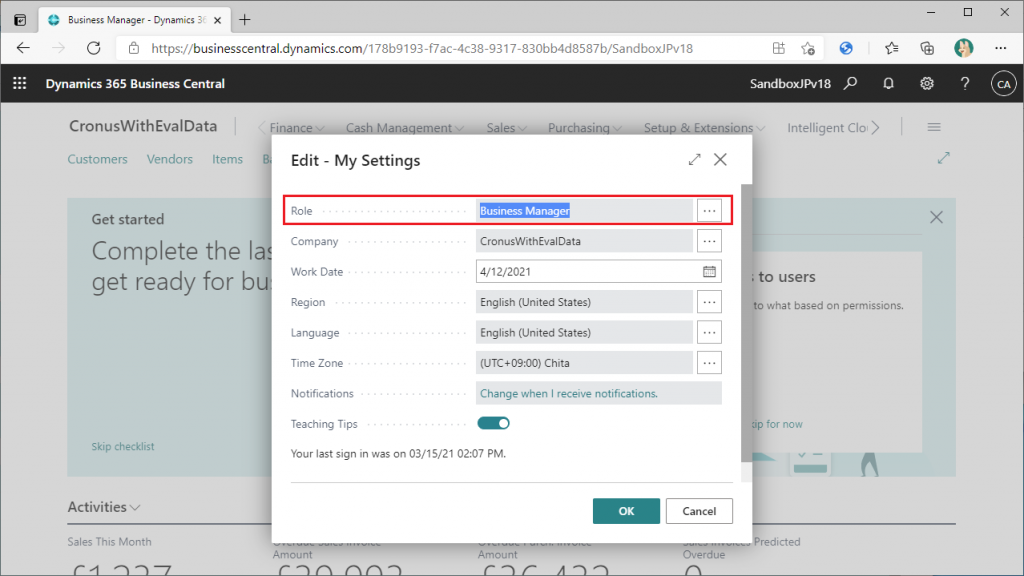The image size is (1024, 576).
Task: Open the Work Date calendar picker
Action: click(x=709, y=272)
